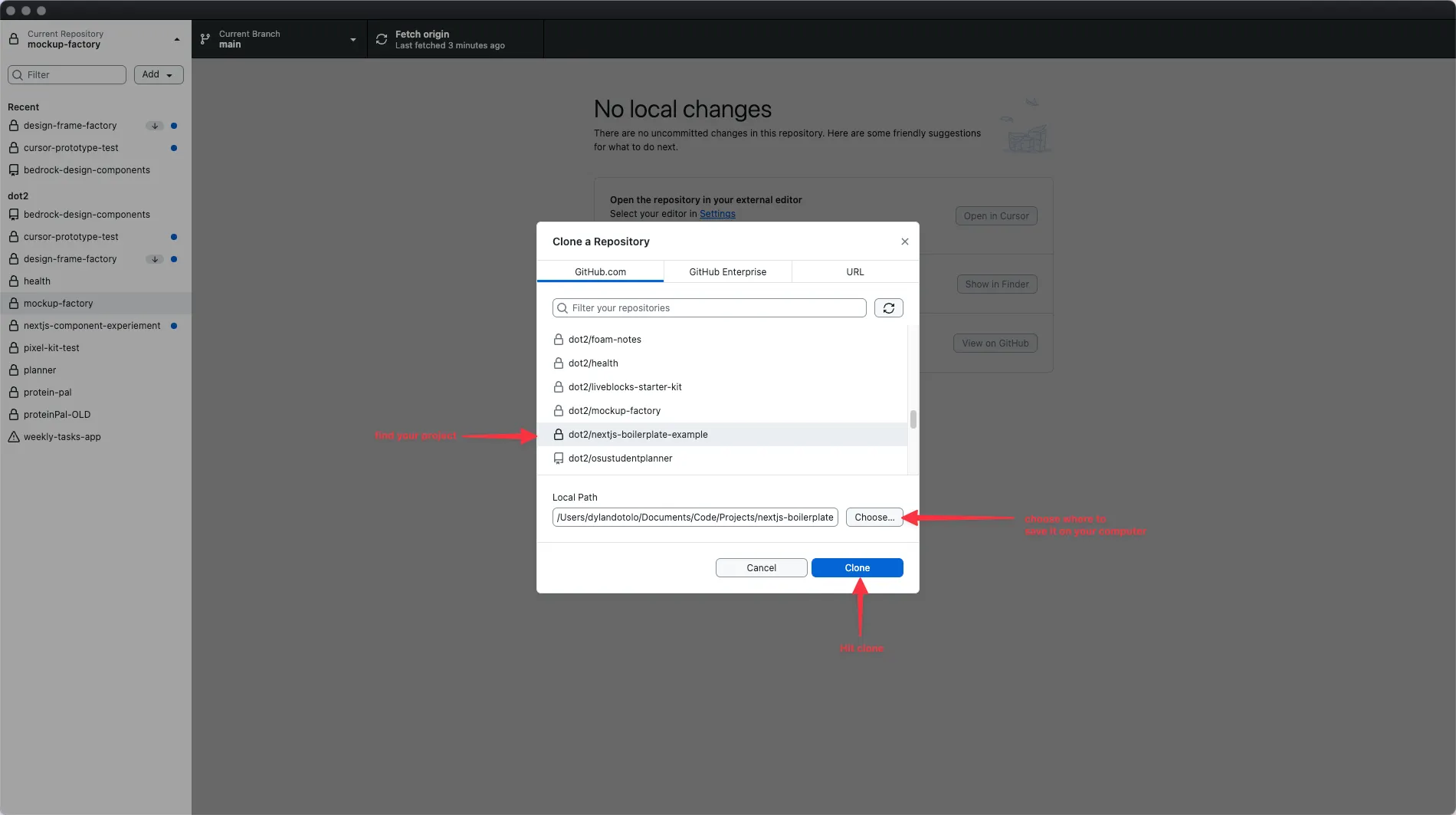1456x815 pixels.
Task: Click View on GitHub in the background window
Action: [995, 343]
